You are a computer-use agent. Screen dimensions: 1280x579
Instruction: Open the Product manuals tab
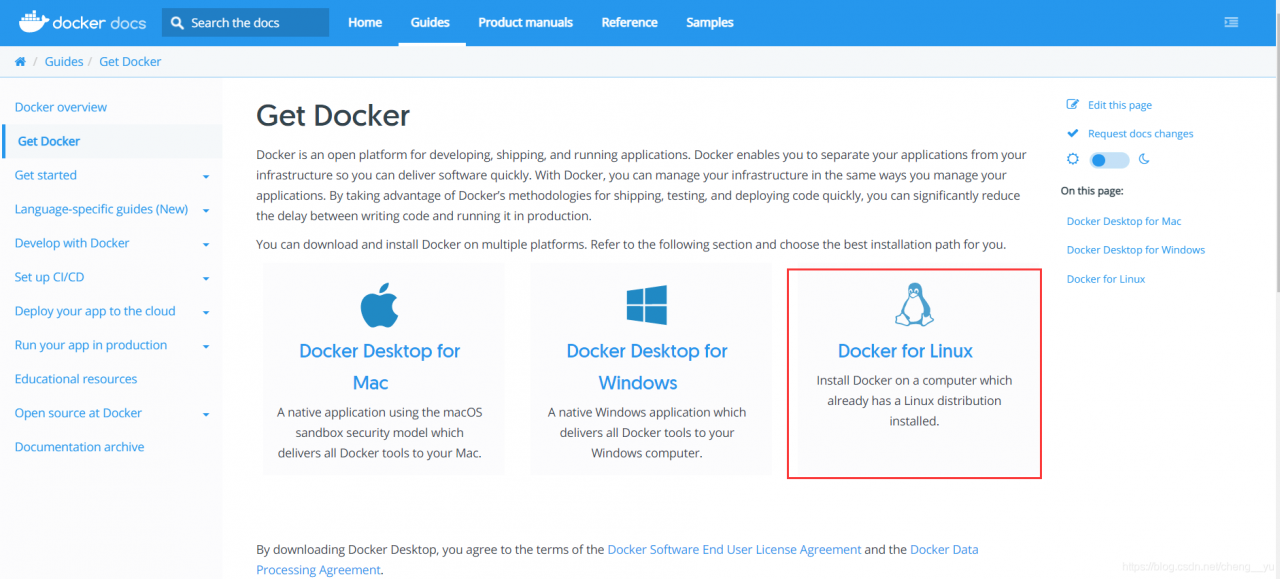pyautogui.click(x=526, y=22)
